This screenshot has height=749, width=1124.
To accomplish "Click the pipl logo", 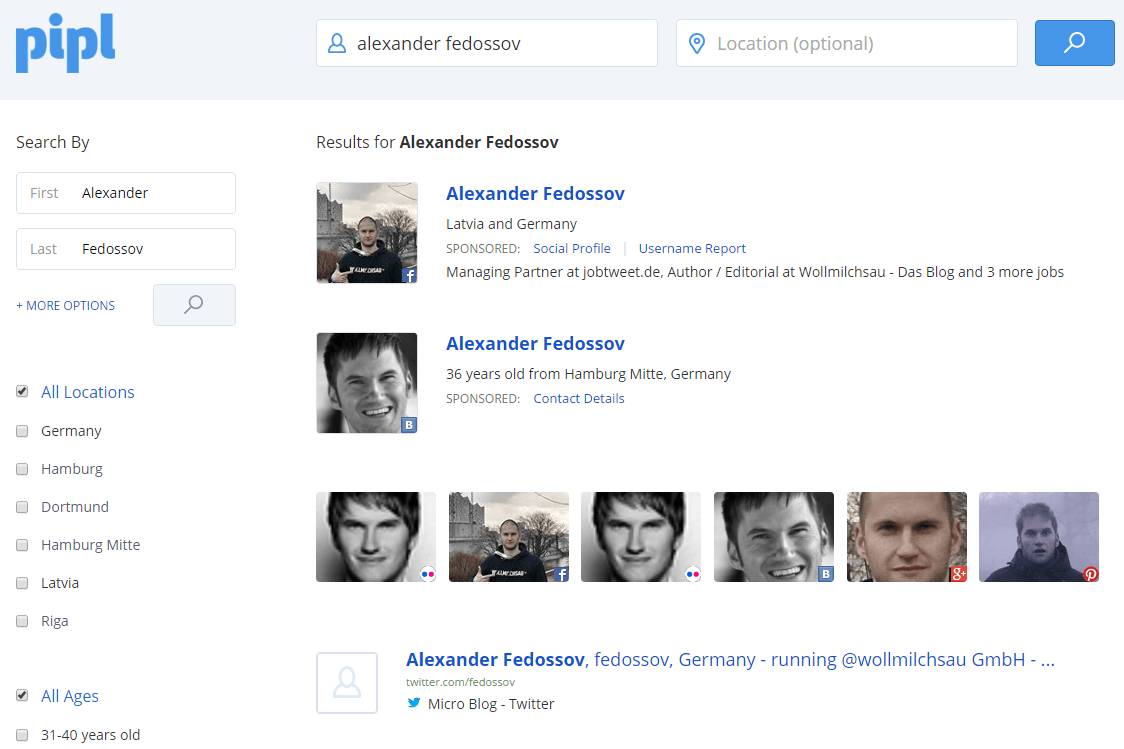I will pyautogui.click(x=65, y=42).
